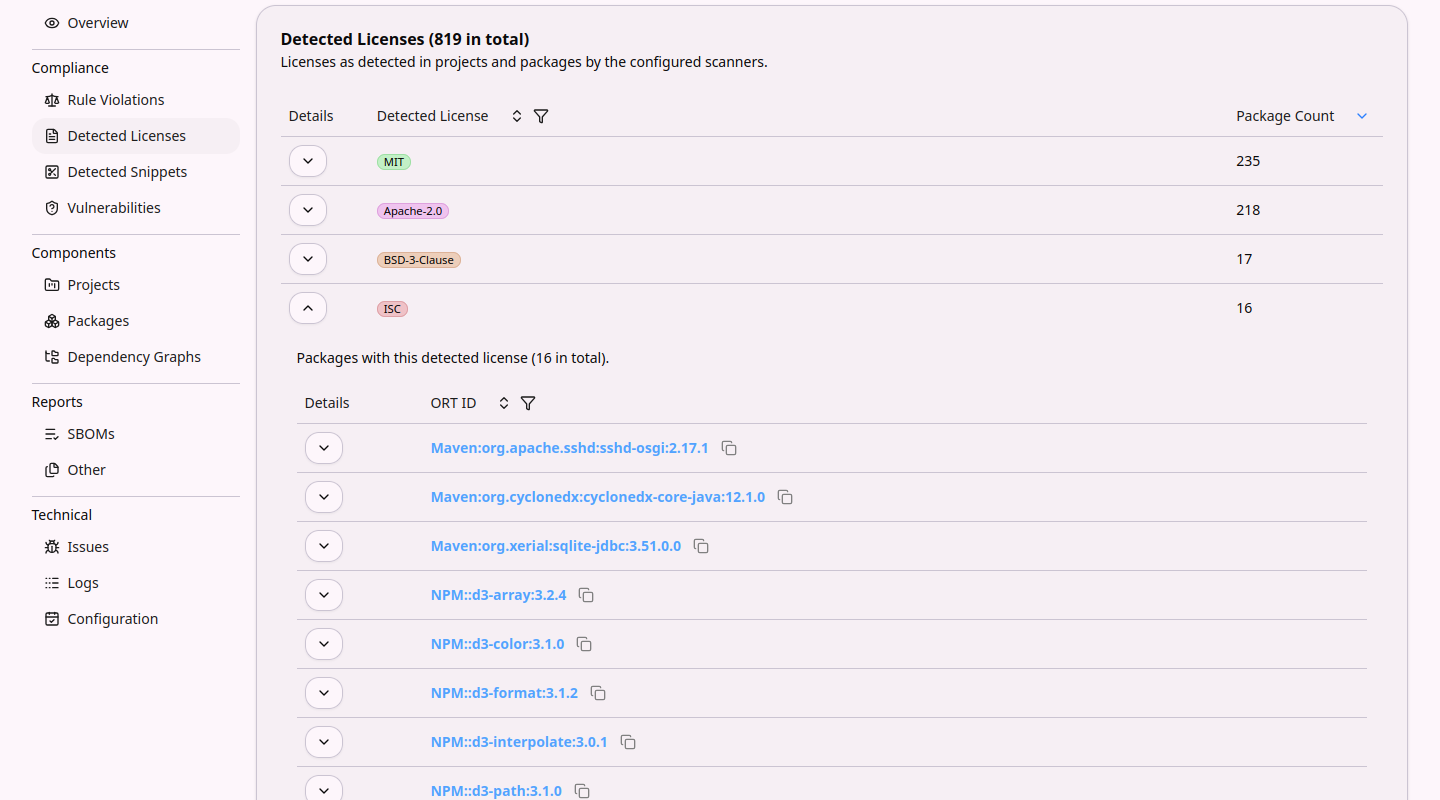Open the NPM::d3-path:3.1.0 package link
1440x800 pixels.
click(x=496, y=790)
